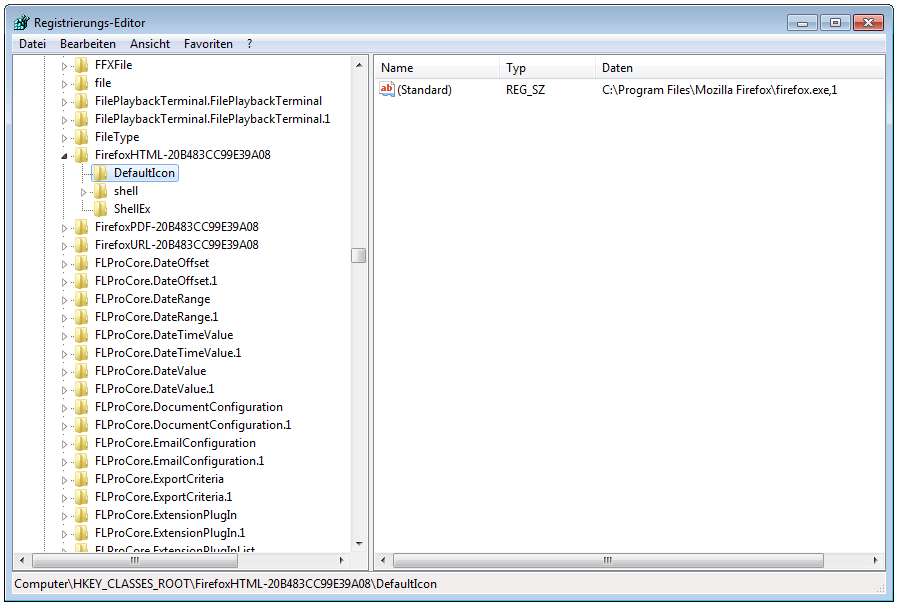Click the ShellEx folder icon
Viewport: 898px width, 606px height.
tap(100, 209)
